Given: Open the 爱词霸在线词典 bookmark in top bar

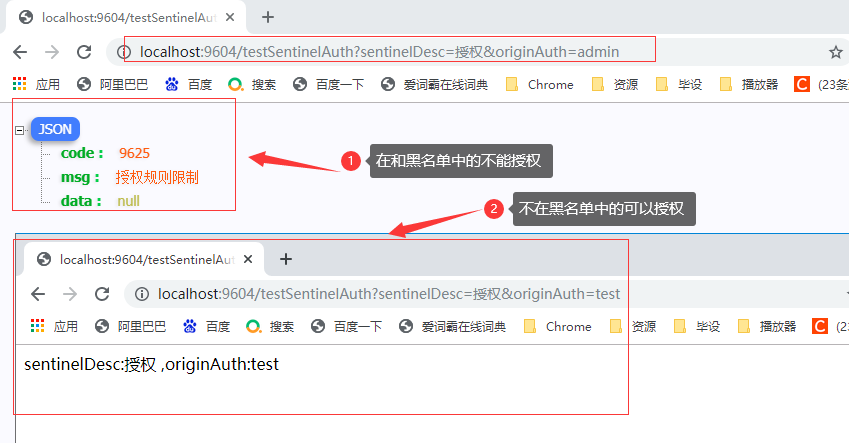Looking at the screenshot, I should point(435,85).
